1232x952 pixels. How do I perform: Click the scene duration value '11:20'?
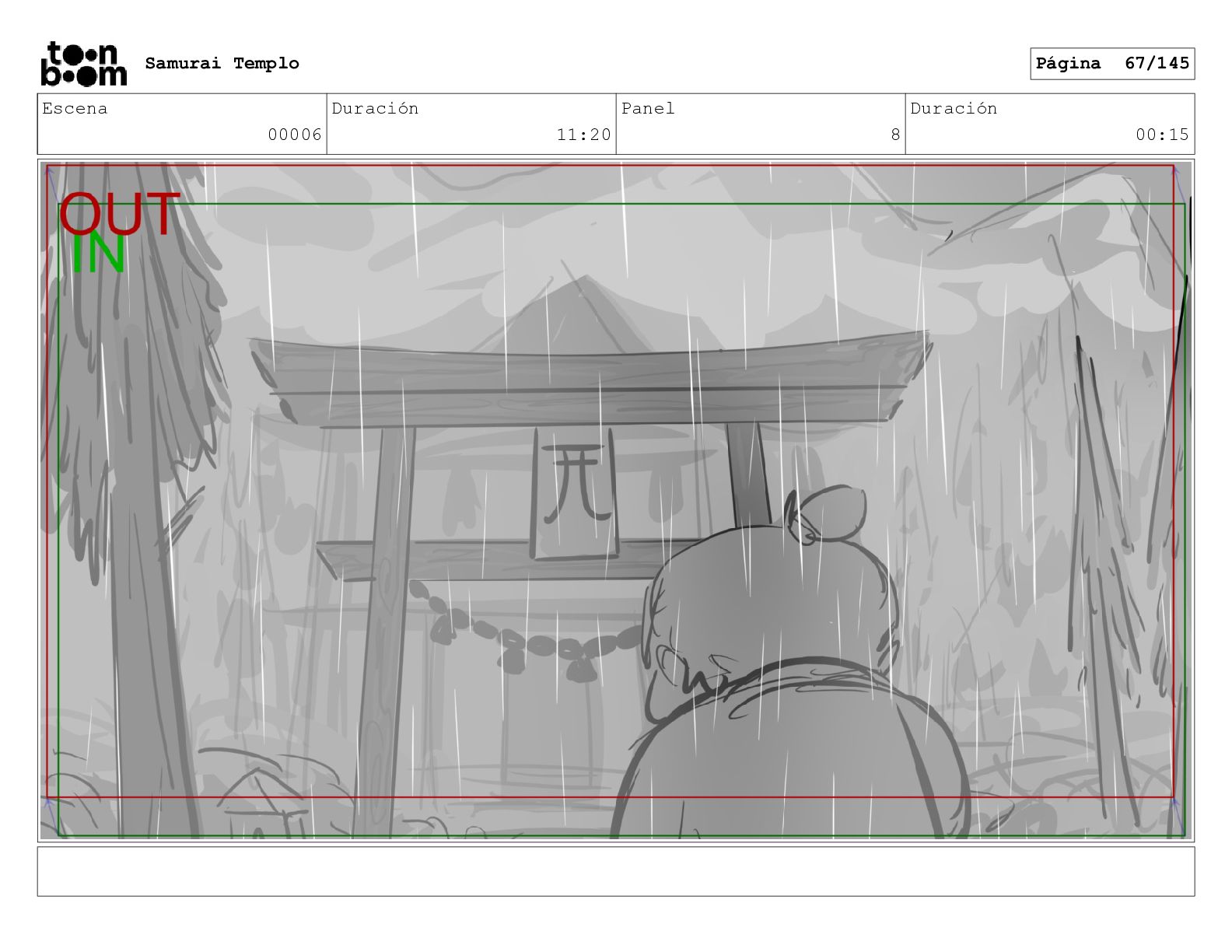[583, 135]
